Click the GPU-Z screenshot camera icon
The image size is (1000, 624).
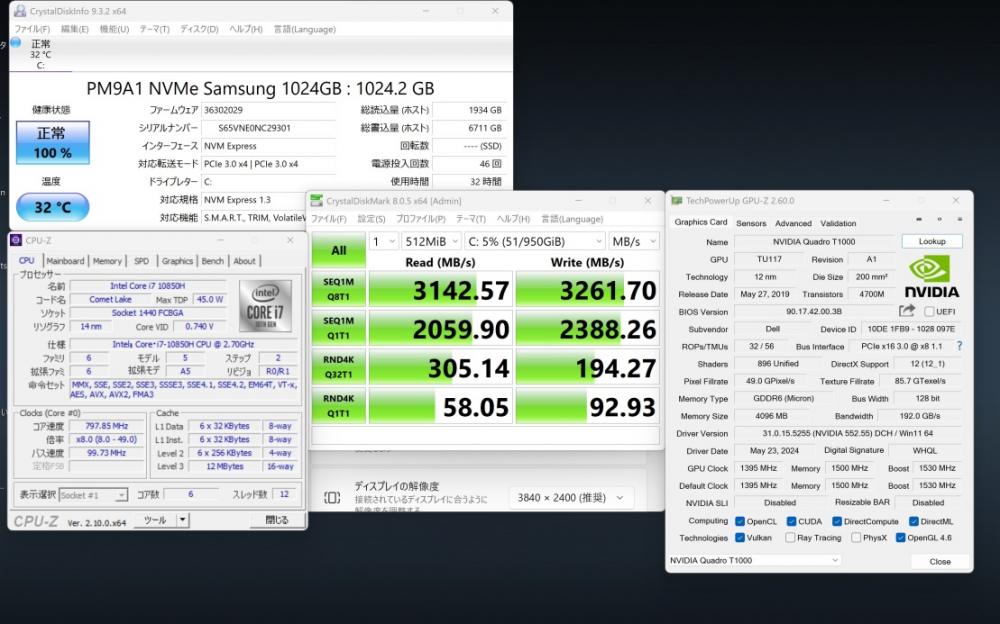pyautogui.click(x=918, y=219)
